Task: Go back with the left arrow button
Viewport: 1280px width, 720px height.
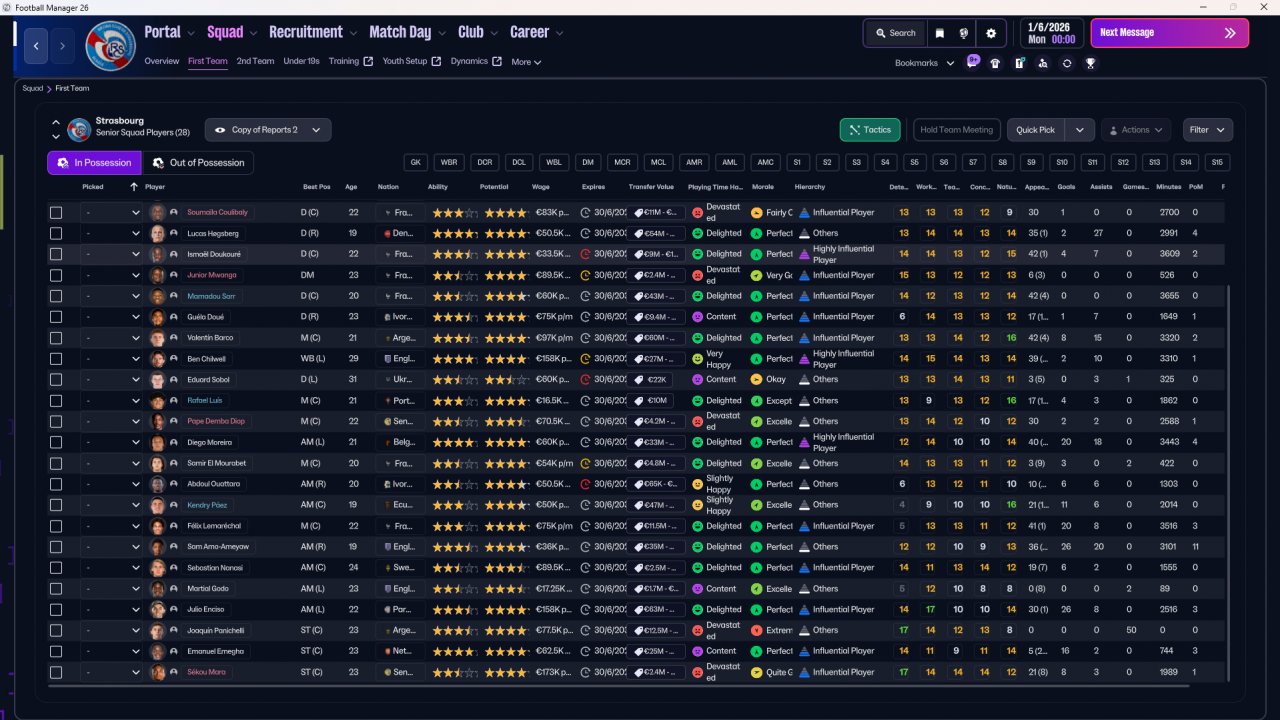Action: (37, 46)
